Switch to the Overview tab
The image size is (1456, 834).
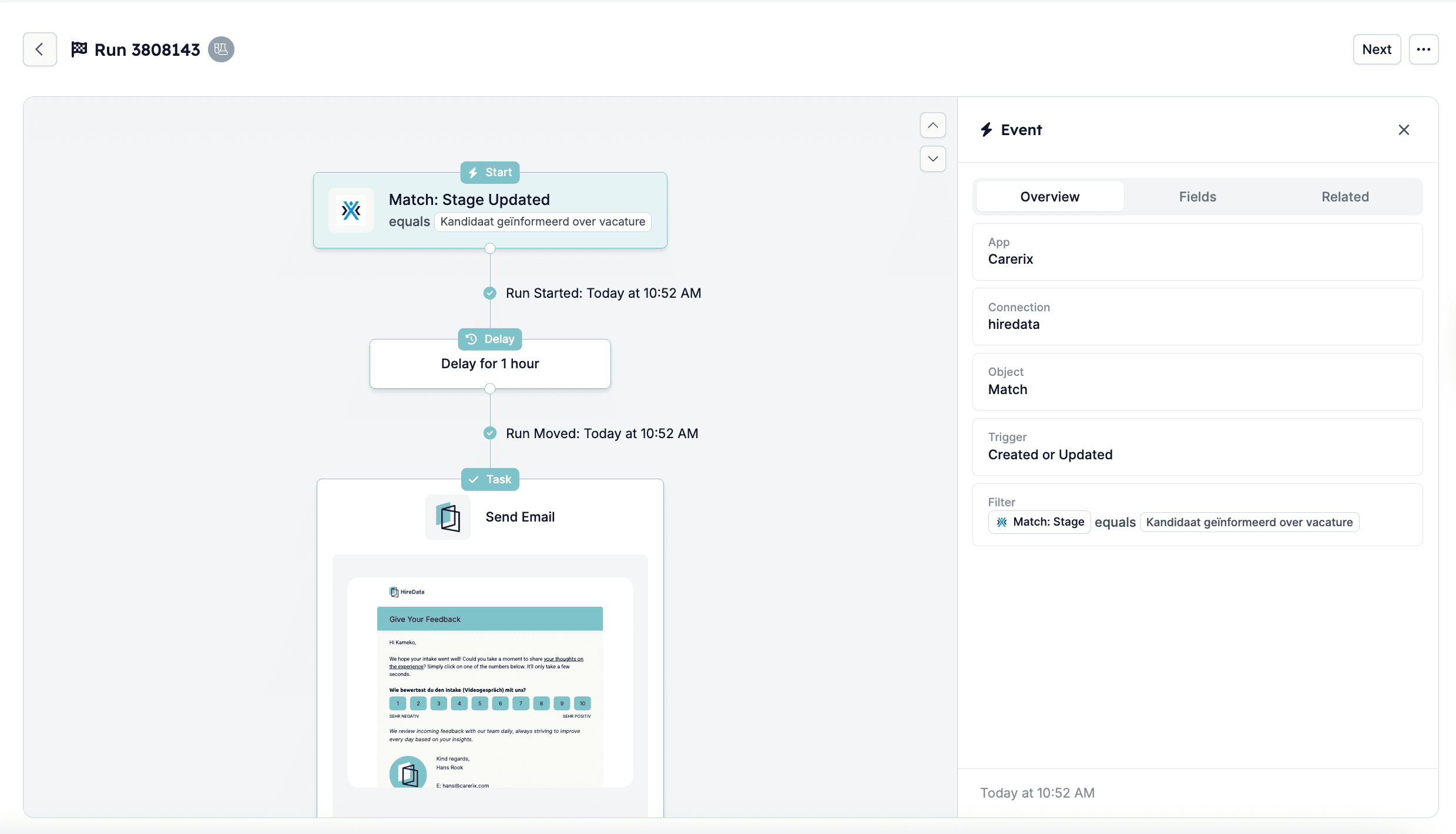[x=1049, y=197]
